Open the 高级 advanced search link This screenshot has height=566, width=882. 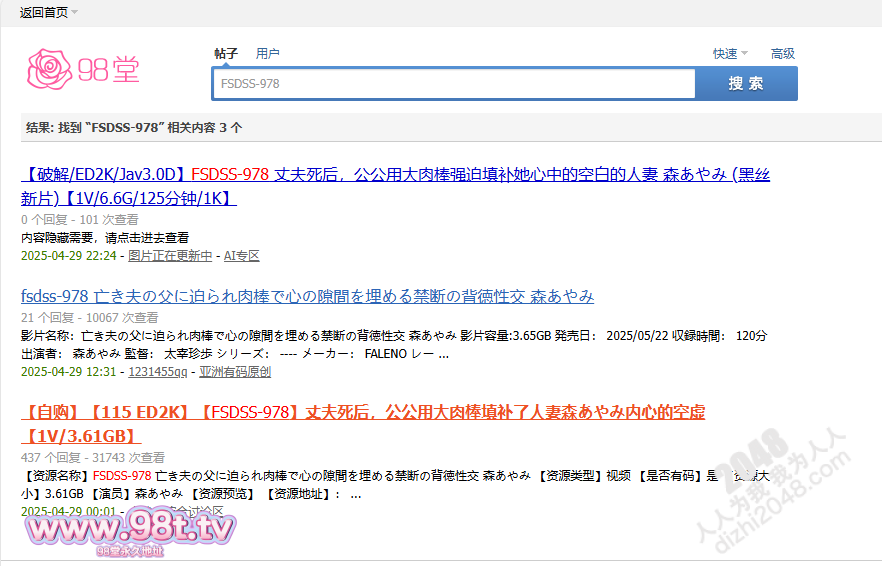tap(782, 54)
